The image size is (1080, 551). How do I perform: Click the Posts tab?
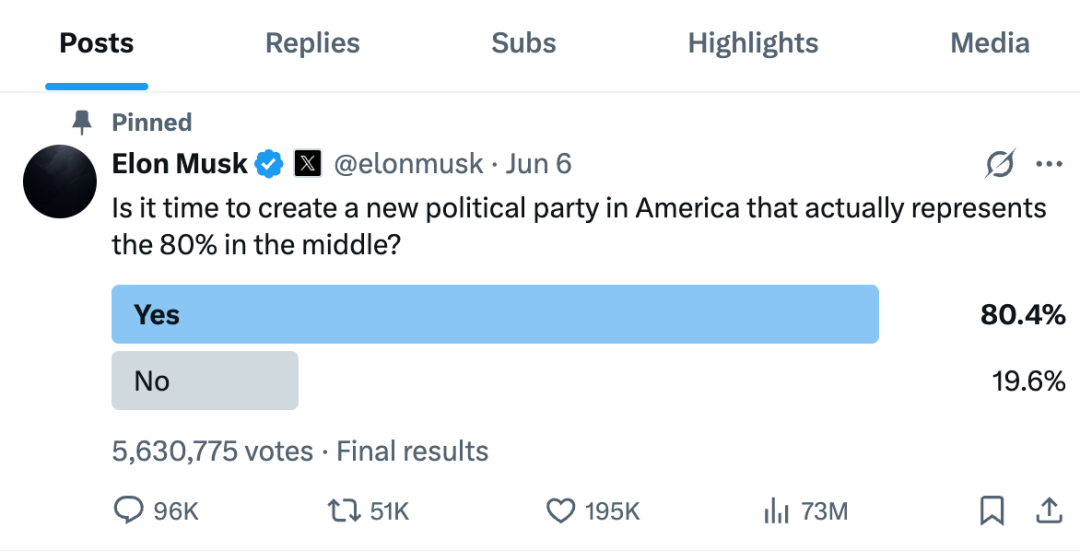(x=96, y=44)
